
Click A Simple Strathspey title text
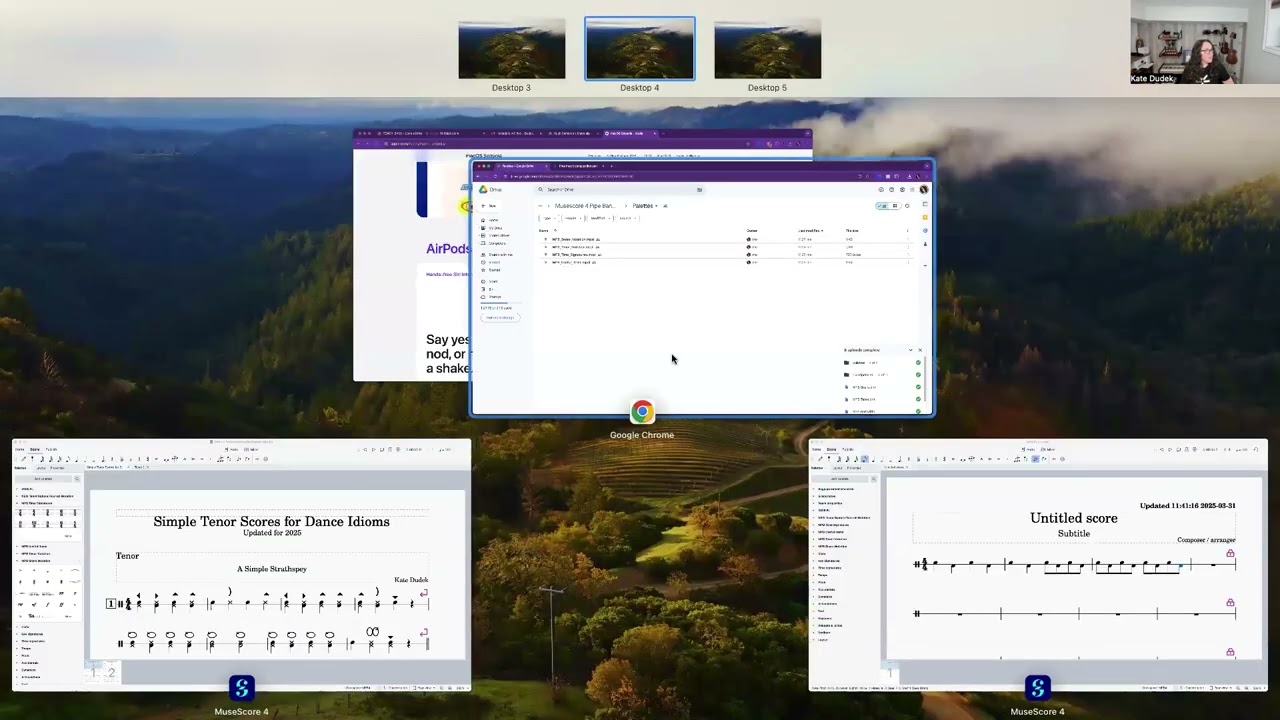pyautogui.click(x=272, y=569)
